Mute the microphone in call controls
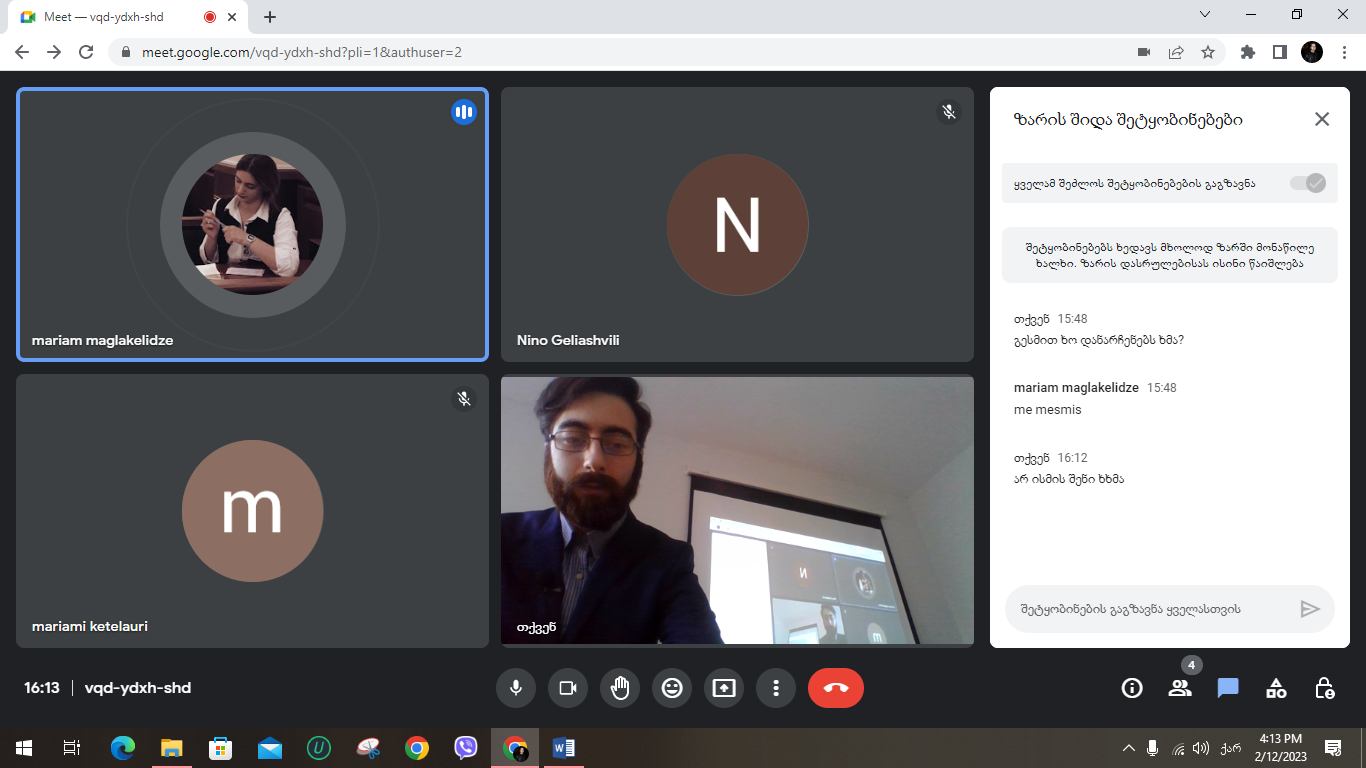Screen dimensions: 1366x768 point(516,688)
